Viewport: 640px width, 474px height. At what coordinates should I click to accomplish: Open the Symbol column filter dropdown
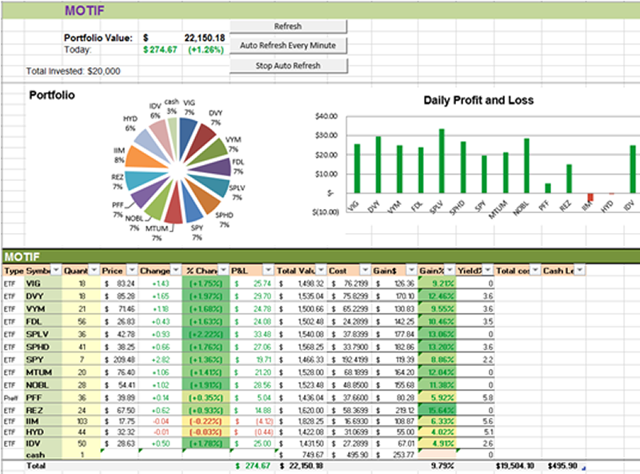coord(55,270)
